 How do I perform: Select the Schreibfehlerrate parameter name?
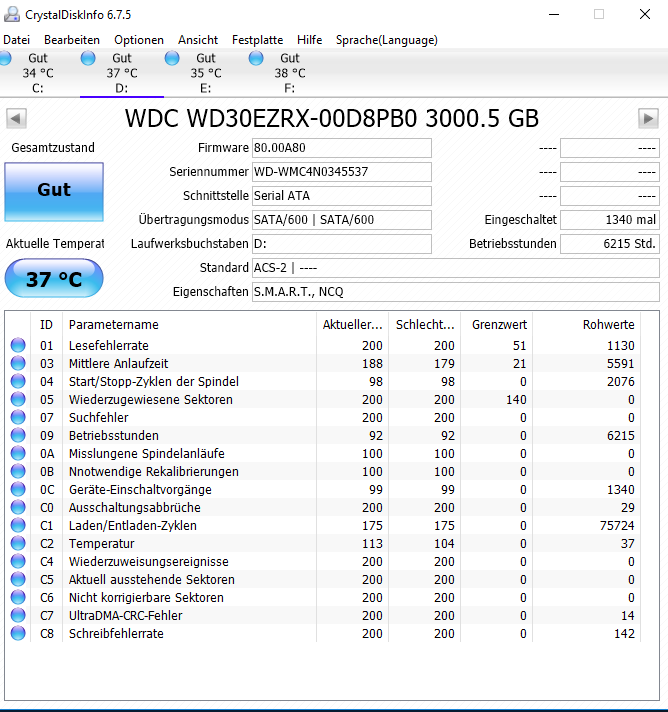[116, 634]
